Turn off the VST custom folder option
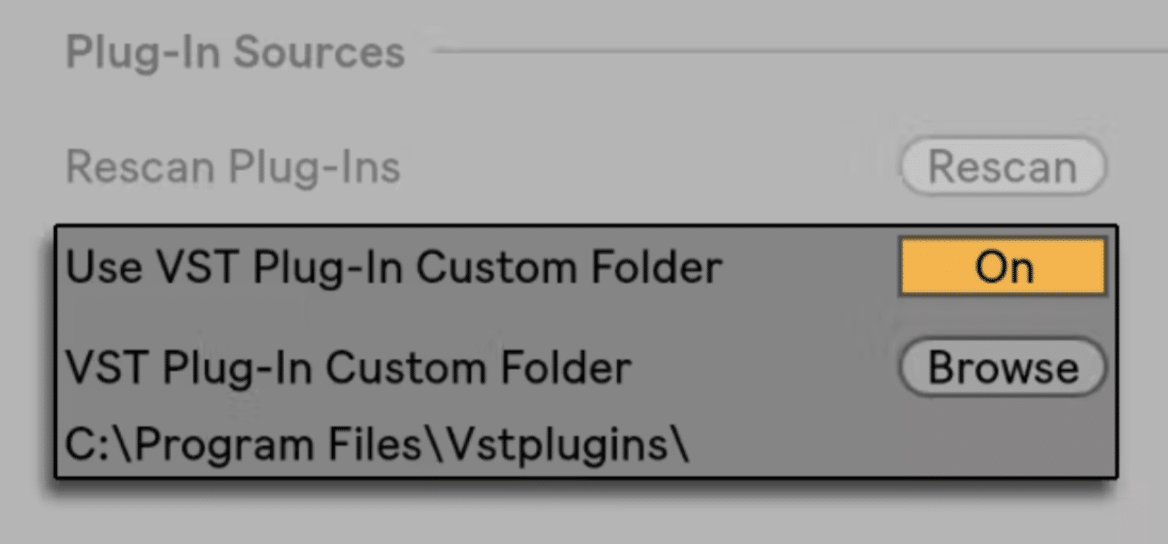The height and width of the screenshot is (544, 1168). (x=1003, y=267)
